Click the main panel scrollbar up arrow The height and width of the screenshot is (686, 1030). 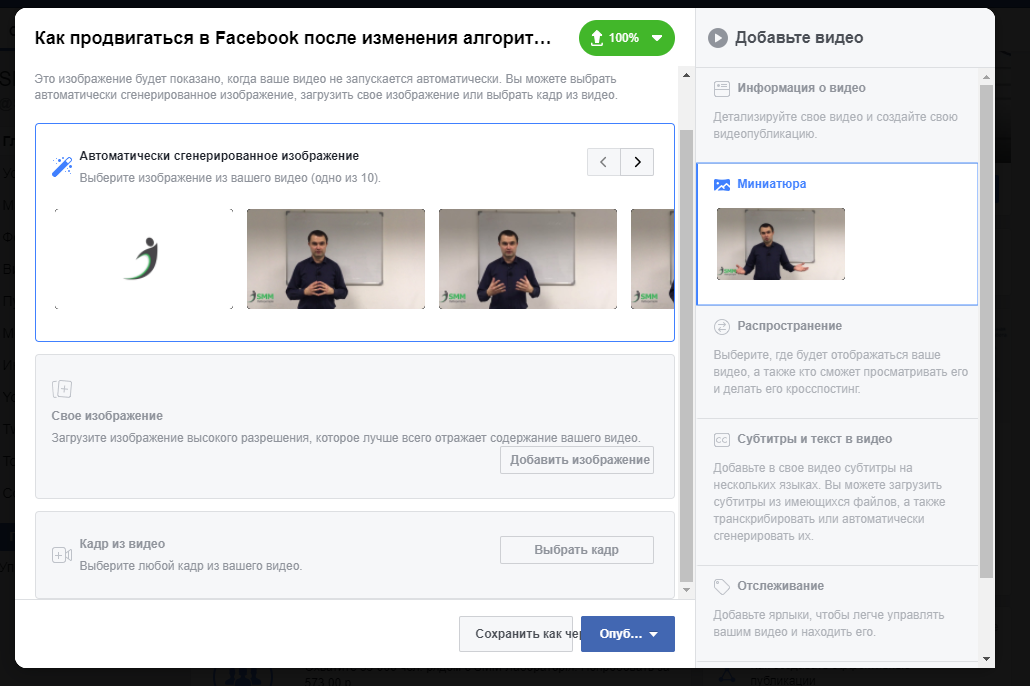tap(686, 75)
